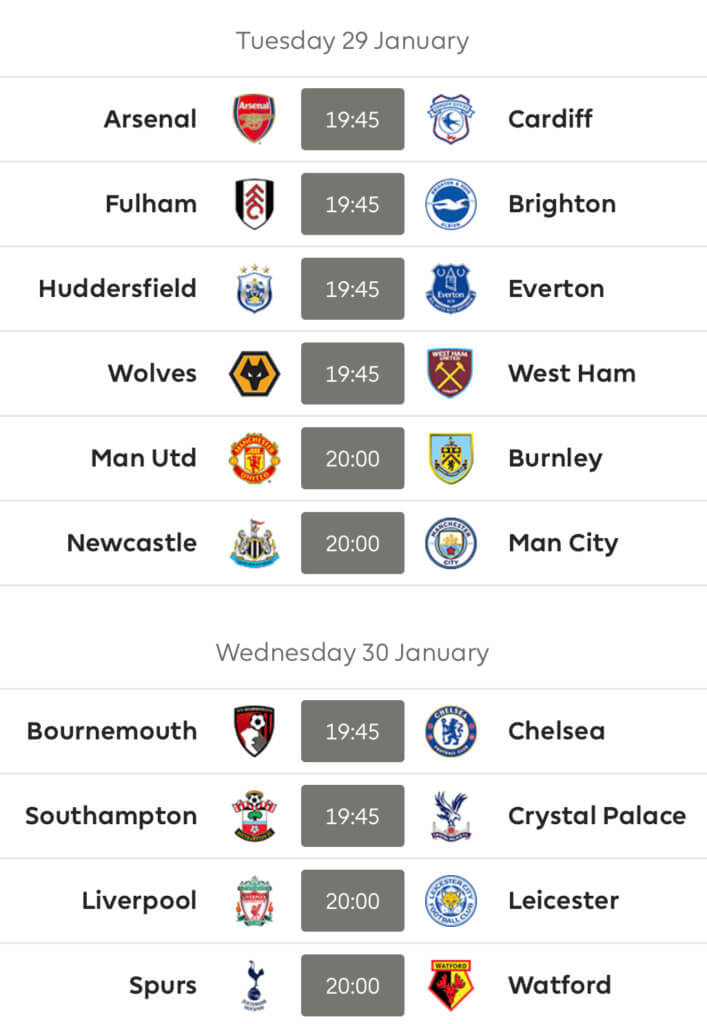Image resolution: width=707 pixels, height=1024 pixels.
Task: Click the Tuesday 29 January date header
Action: point(353,40)
